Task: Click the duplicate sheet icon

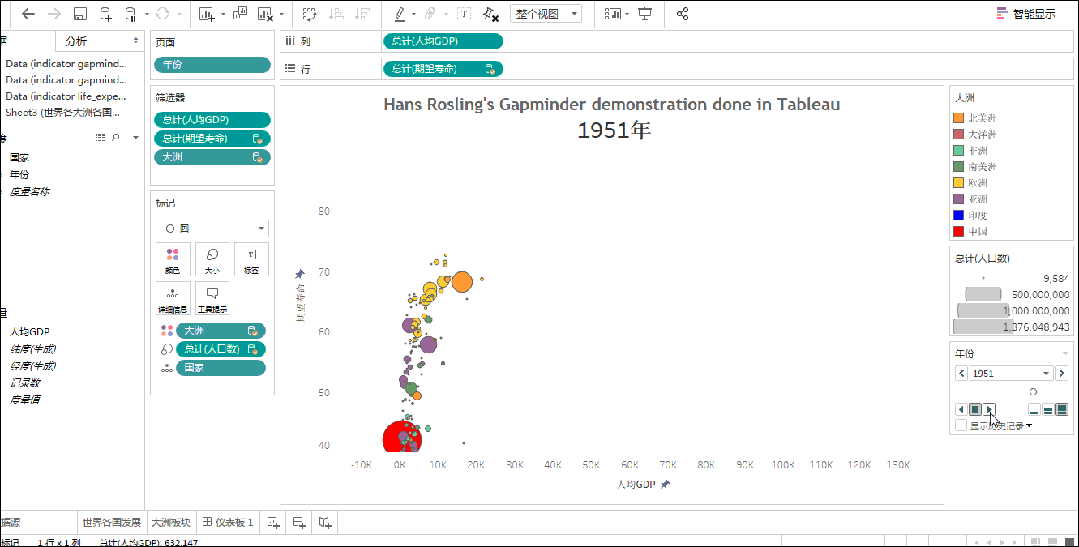Action: (x=239, y=14)
